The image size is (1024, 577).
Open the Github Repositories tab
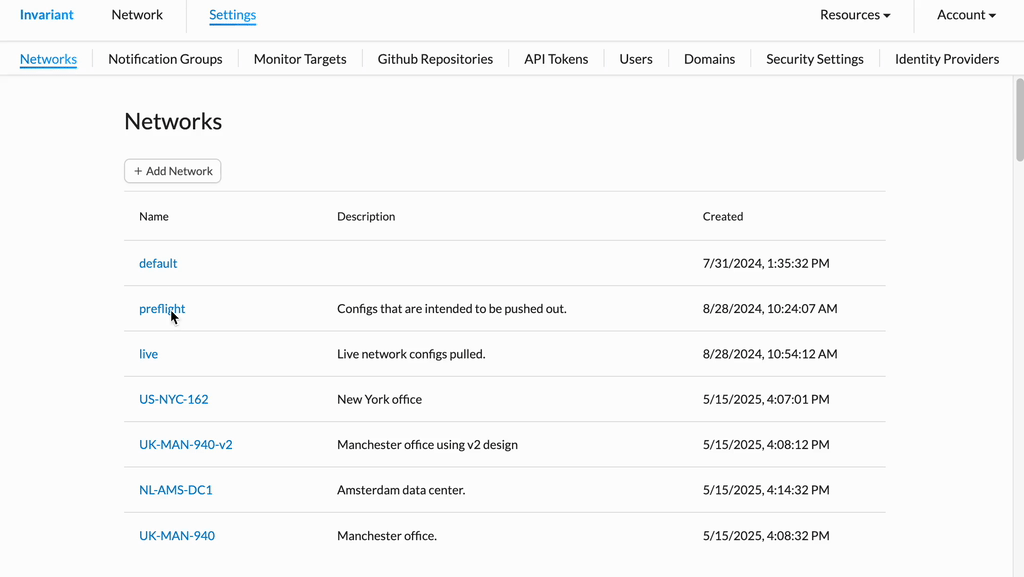tap(435, 59)
